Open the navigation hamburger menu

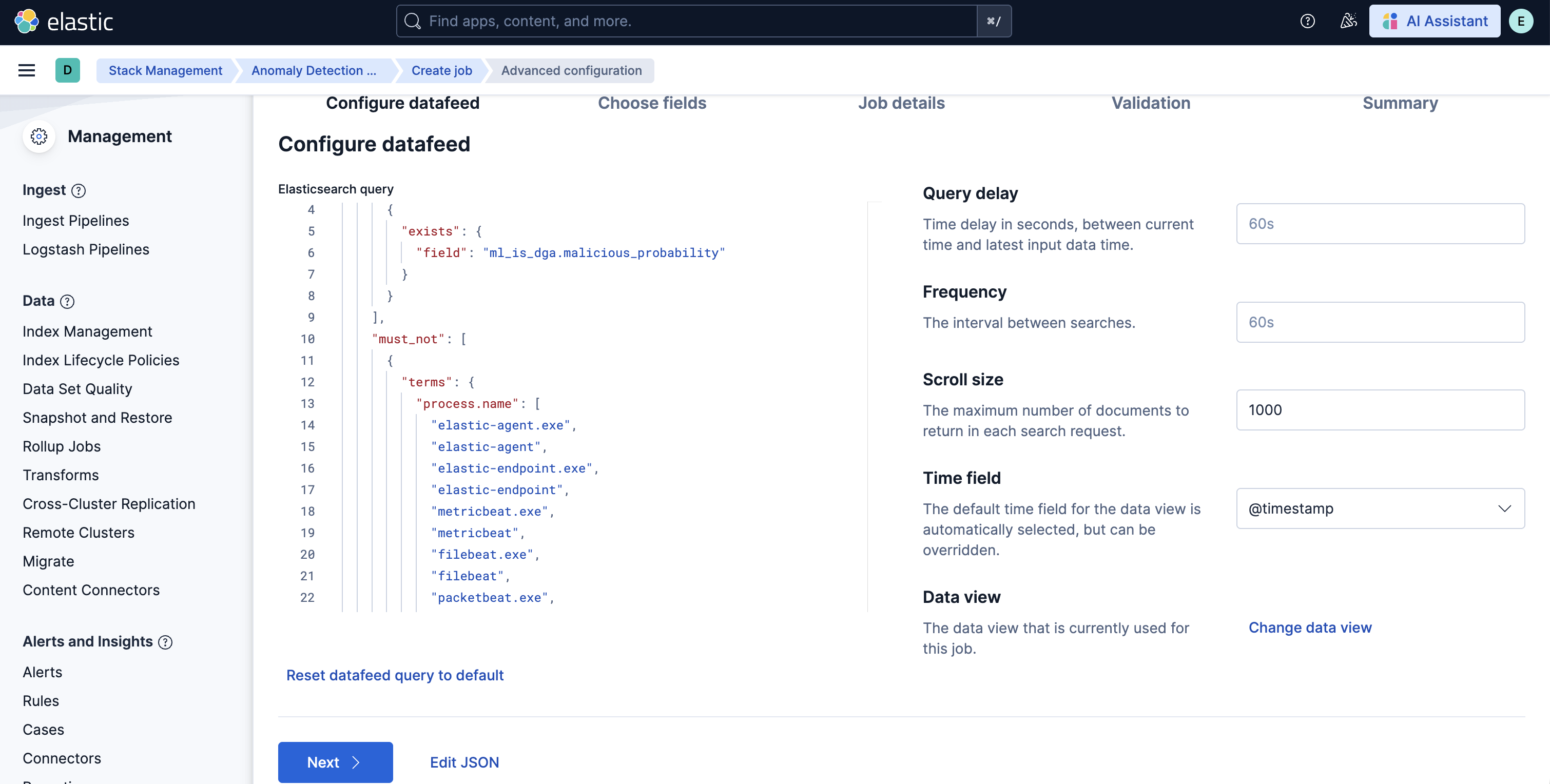point(27,70)
